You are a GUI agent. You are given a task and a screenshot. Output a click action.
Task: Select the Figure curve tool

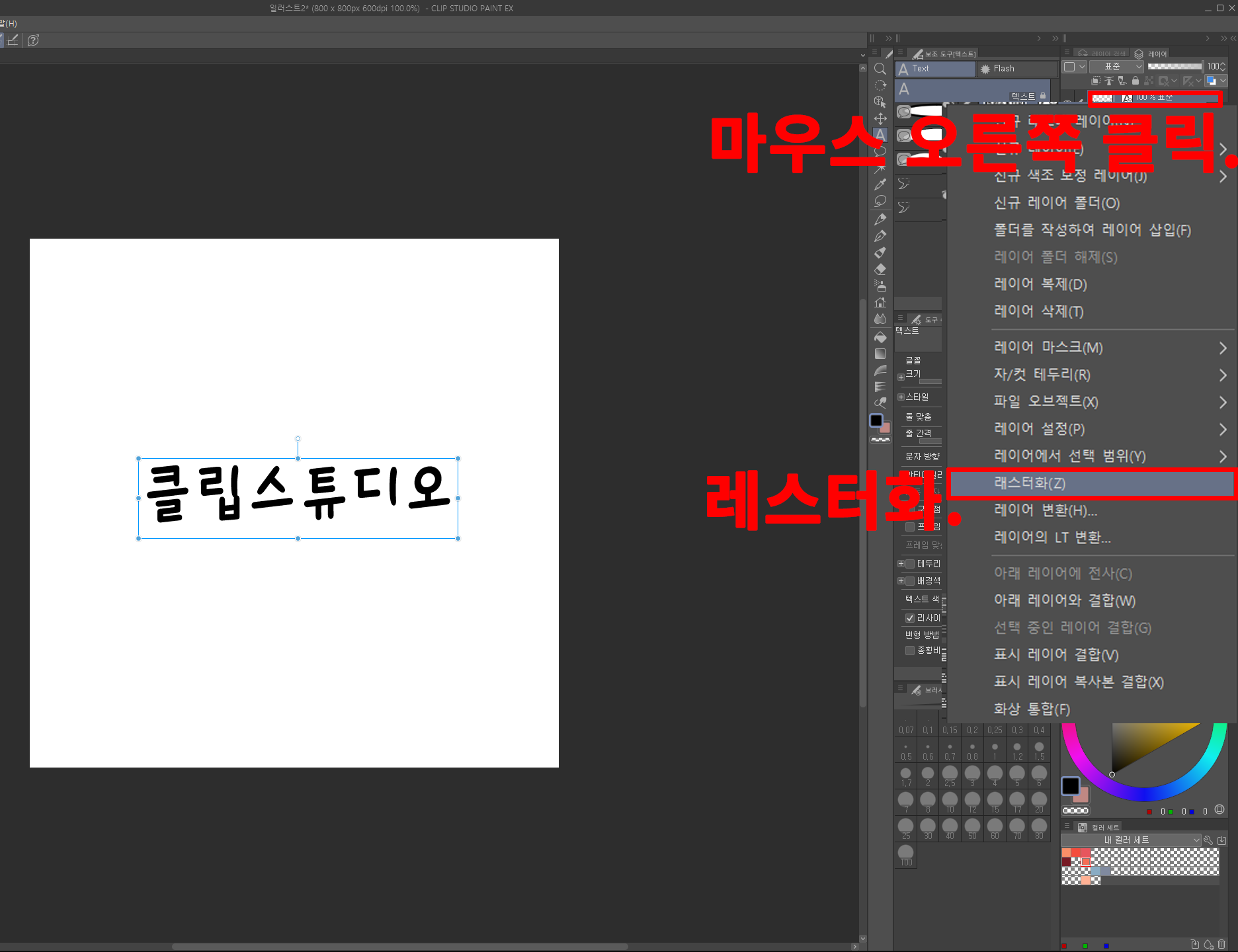tap(880, 370)
